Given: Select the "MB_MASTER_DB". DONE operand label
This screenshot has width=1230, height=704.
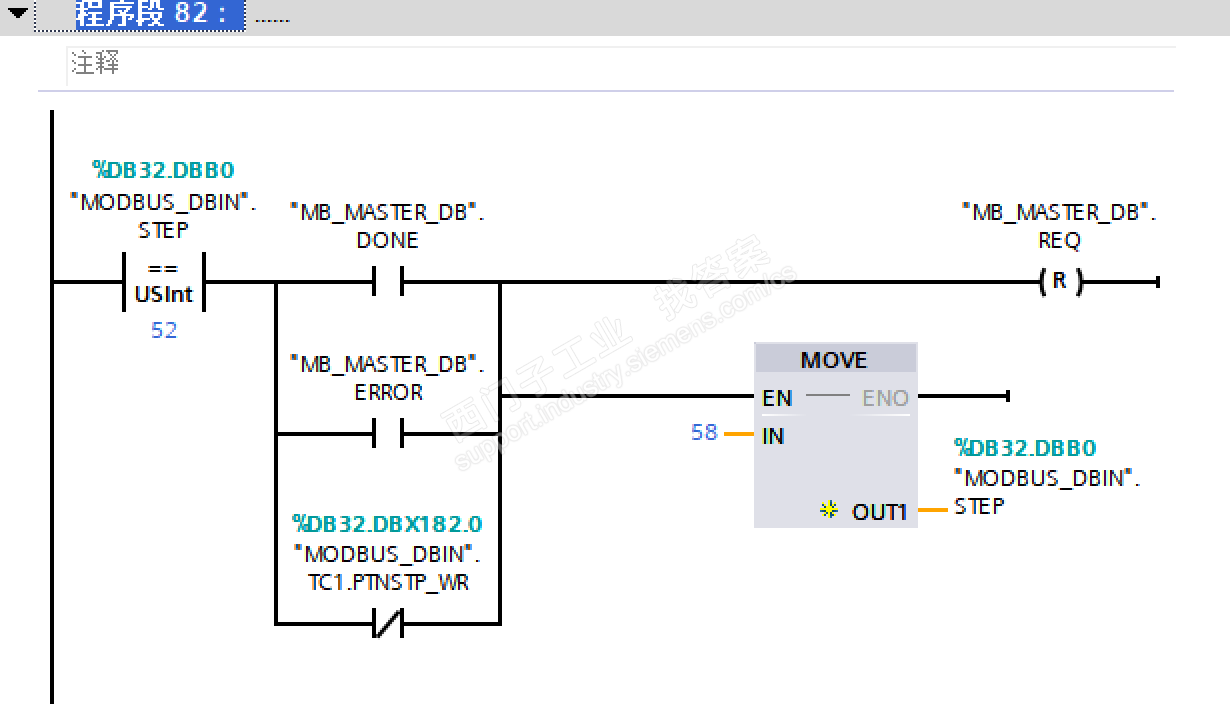Looking at the screenshot, I should coord(387,227).
